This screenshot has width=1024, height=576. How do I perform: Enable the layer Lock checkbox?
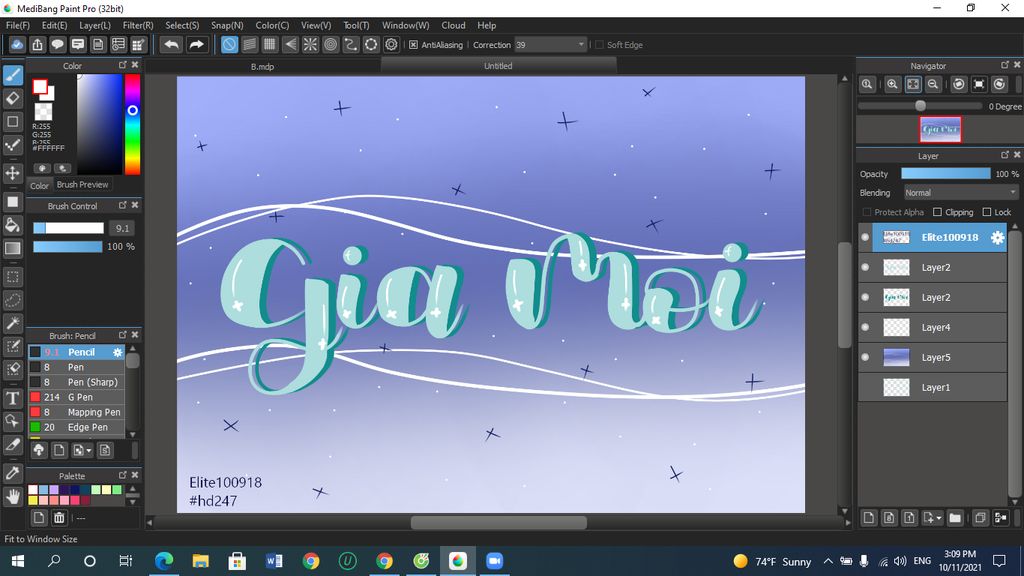987,212
